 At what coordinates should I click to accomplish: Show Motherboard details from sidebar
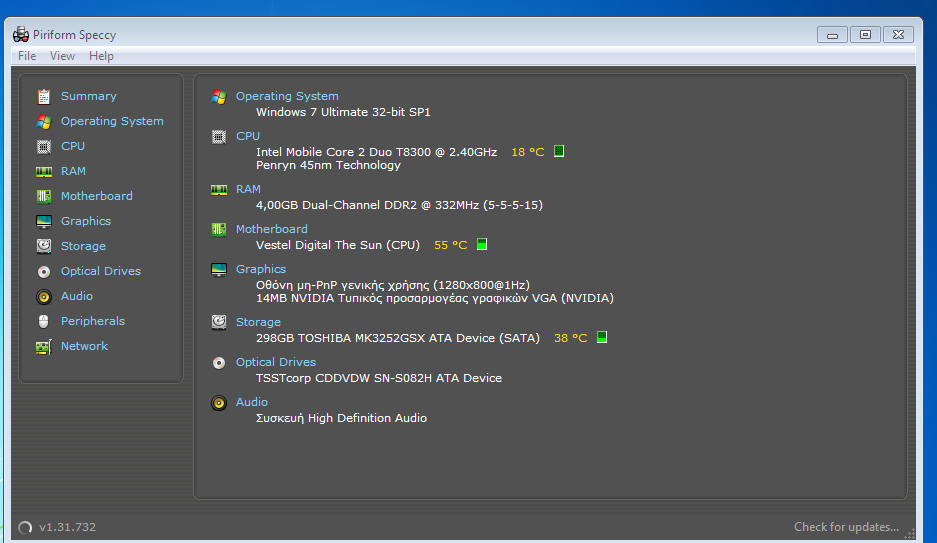point(96,196)
